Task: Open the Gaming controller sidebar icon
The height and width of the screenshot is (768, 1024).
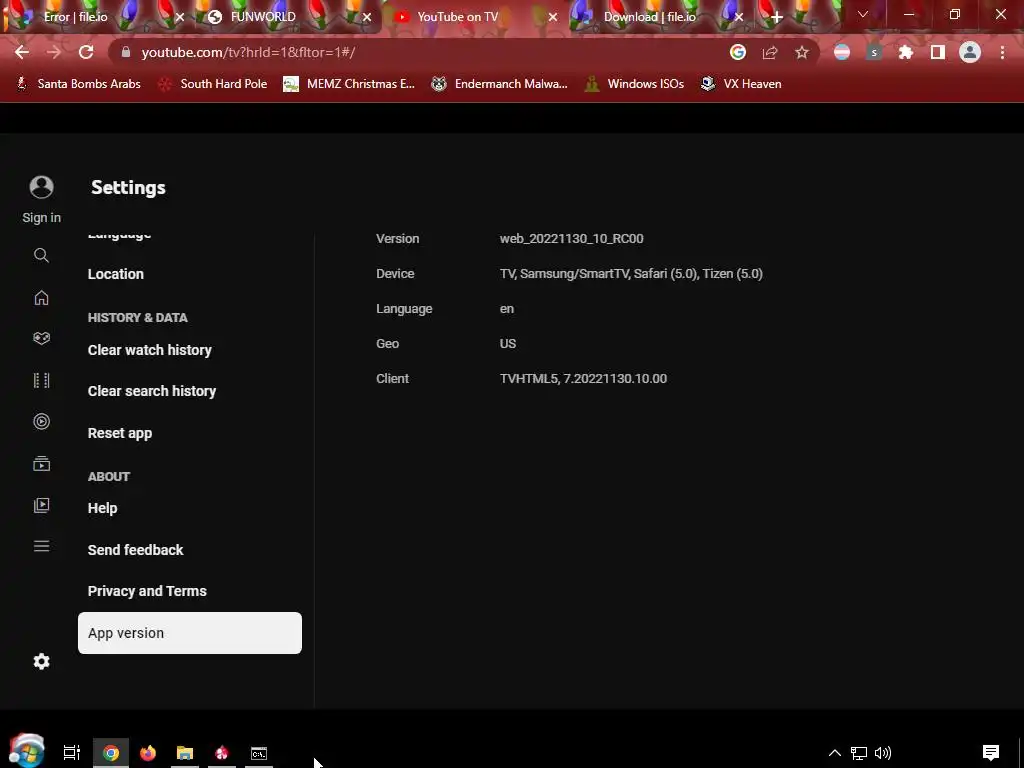Action: pos(41,338)
